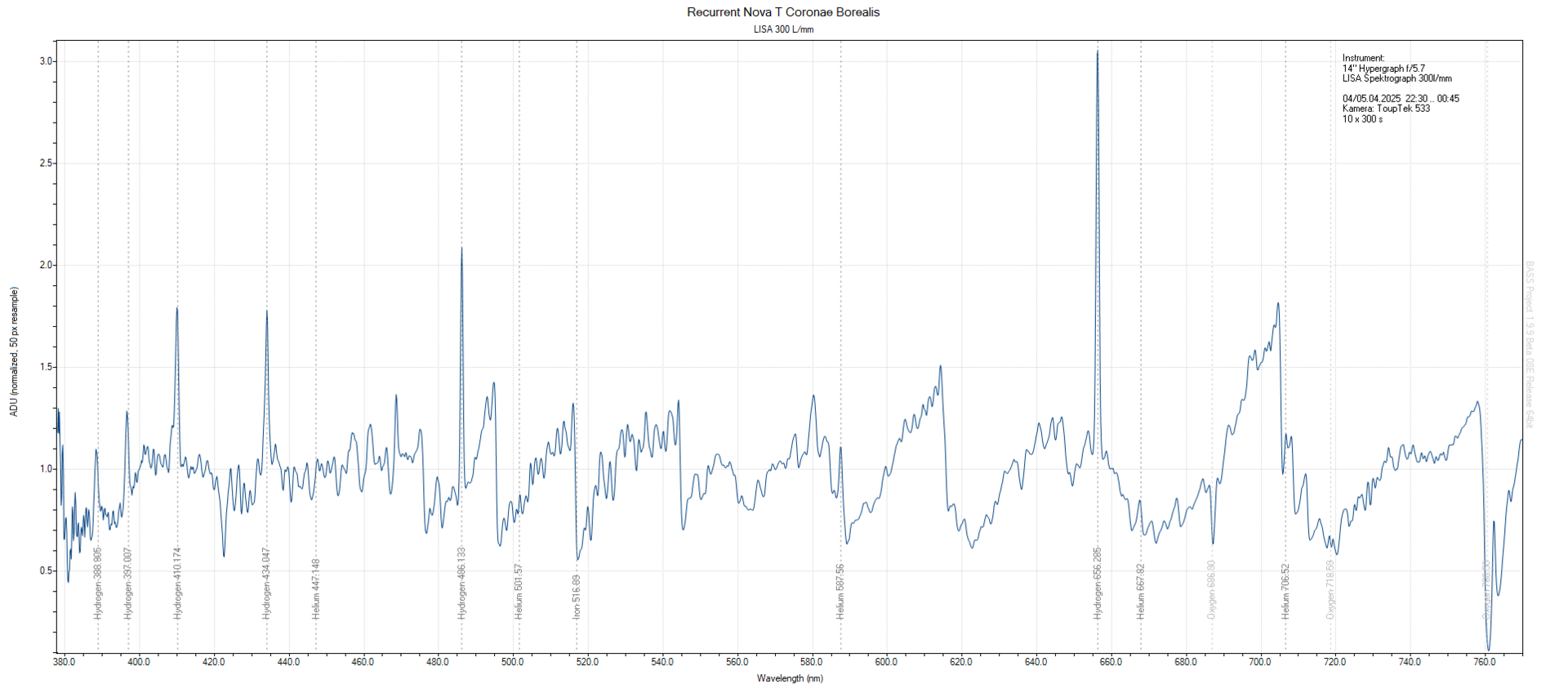1568x693 pixels.
Task: Click the '1.0' y-axis tick label
Action: pyautogui.click(x=46, y=469)
